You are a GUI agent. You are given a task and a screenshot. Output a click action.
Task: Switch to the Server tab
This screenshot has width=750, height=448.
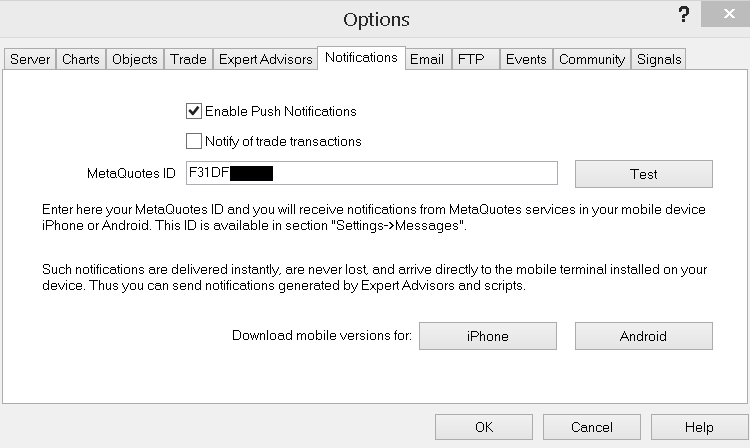(30, 59)
